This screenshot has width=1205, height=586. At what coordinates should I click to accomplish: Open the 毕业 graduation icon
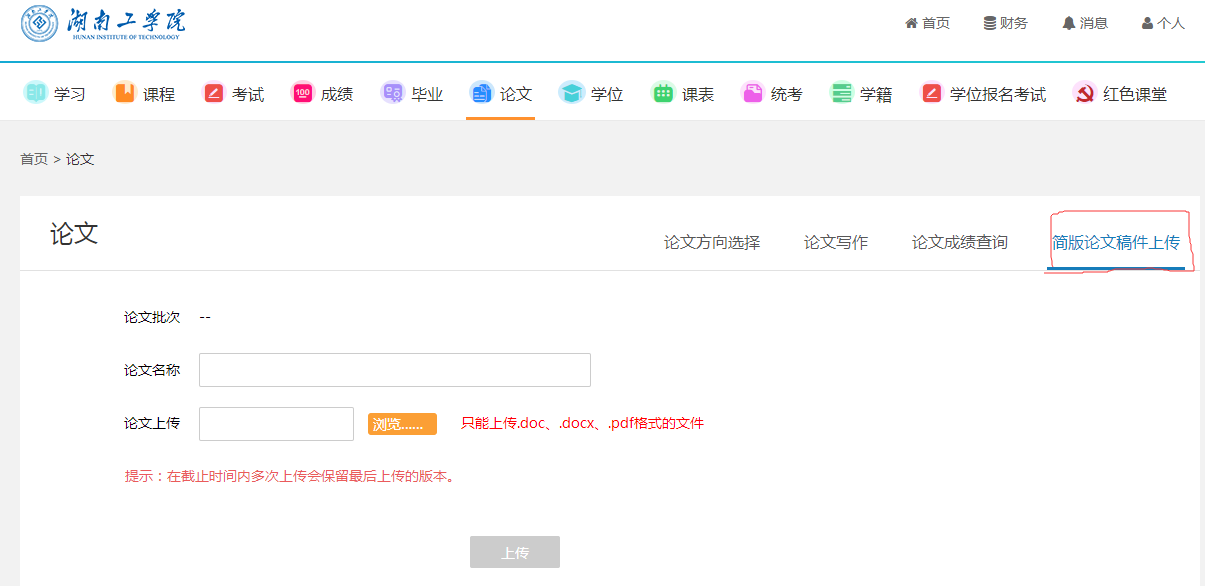click(393, 93)
